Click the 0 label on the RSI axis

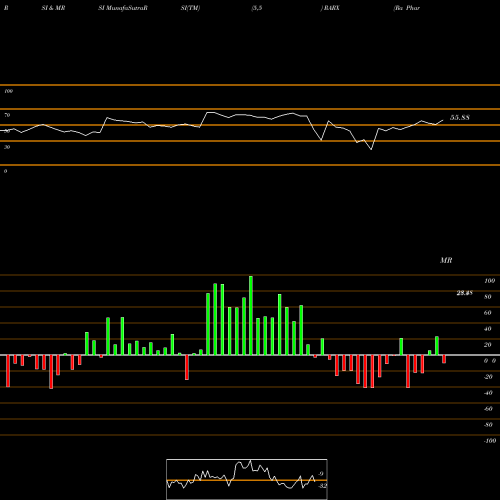coord(5,171)
